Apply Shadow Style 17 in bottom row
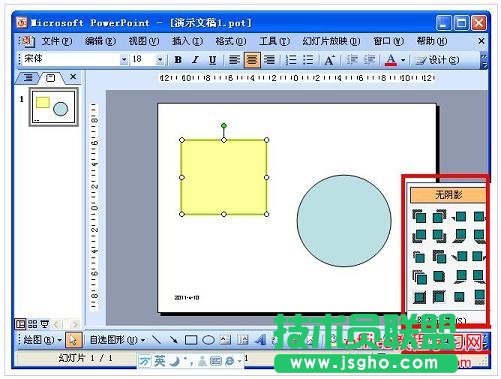Screen dimensions: 501x379 pos(419,297)
